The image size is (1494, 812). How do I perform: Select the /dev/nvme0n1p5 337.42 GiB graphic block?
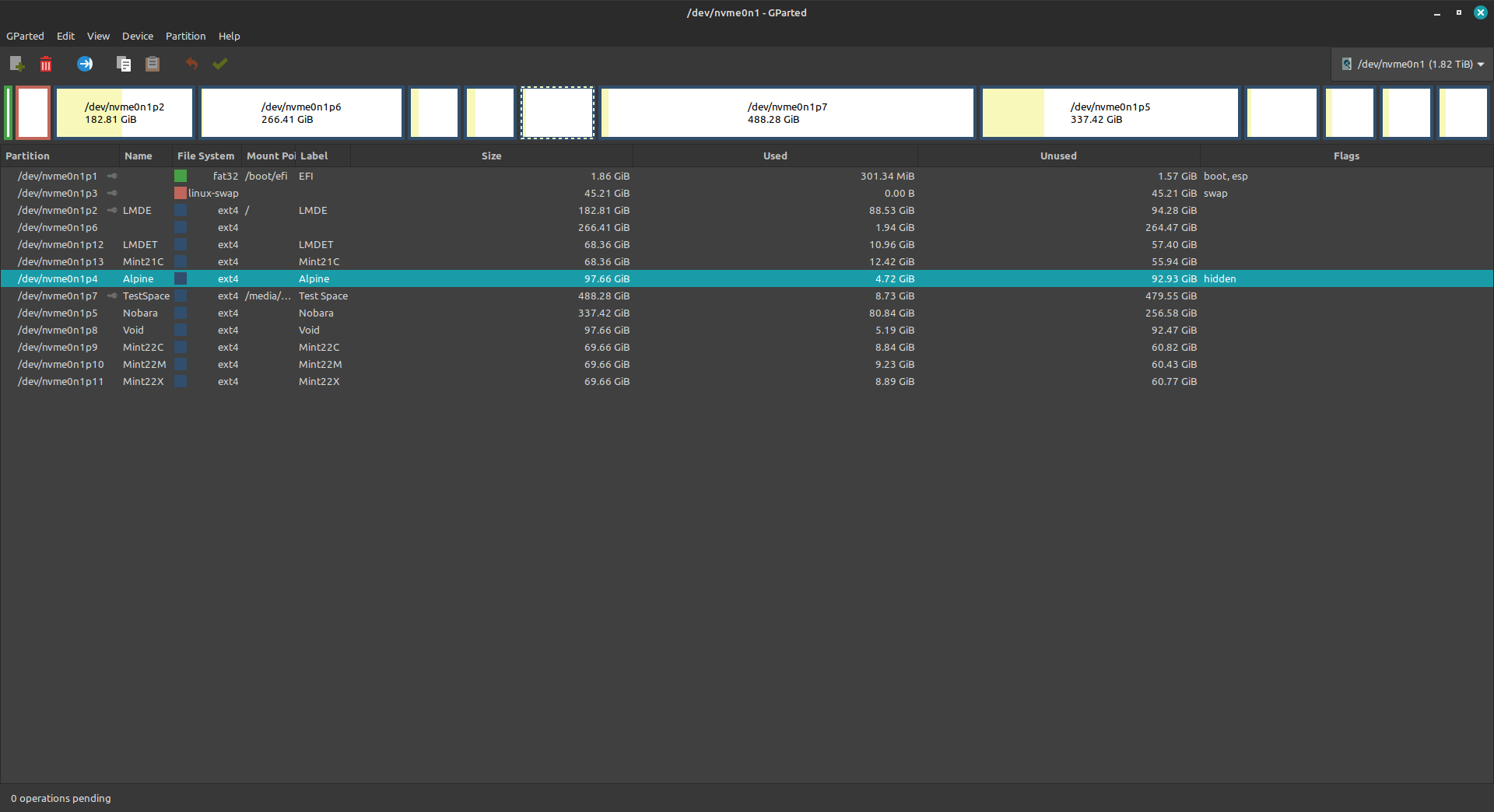tap(1110, 113)
